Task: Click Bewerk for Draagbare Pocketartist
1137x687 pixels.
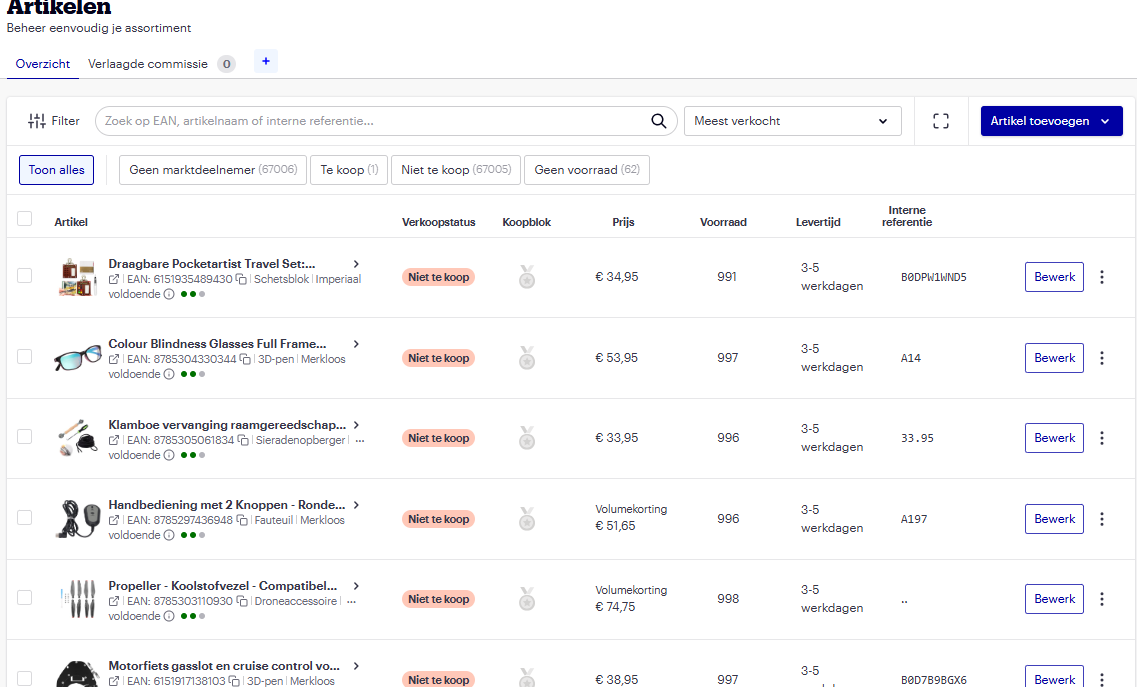Action: (x=1054, y=277)
